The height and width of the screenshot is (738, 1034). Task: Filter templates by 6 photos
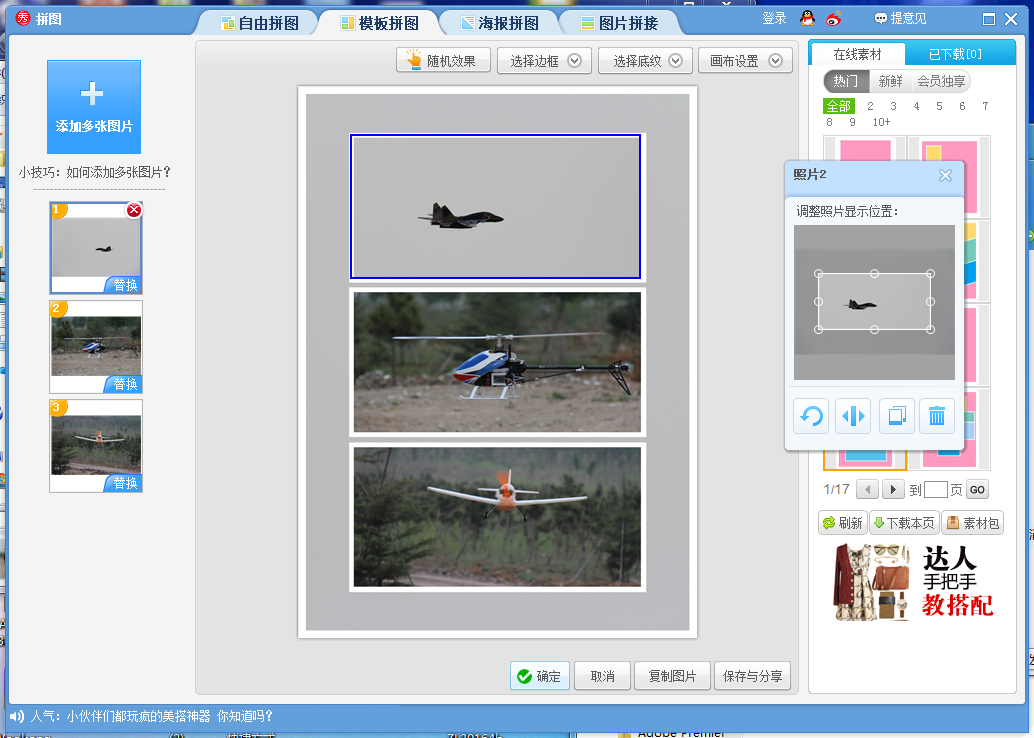962,106
